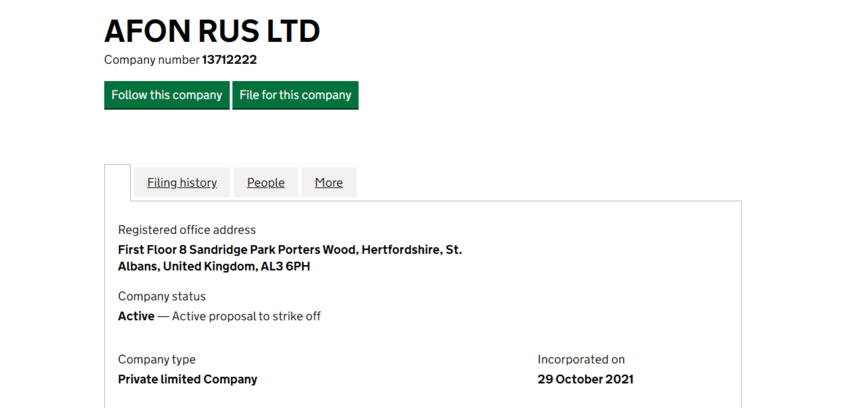Click the Company status label

pyautogui.click(x=162, y=296)
